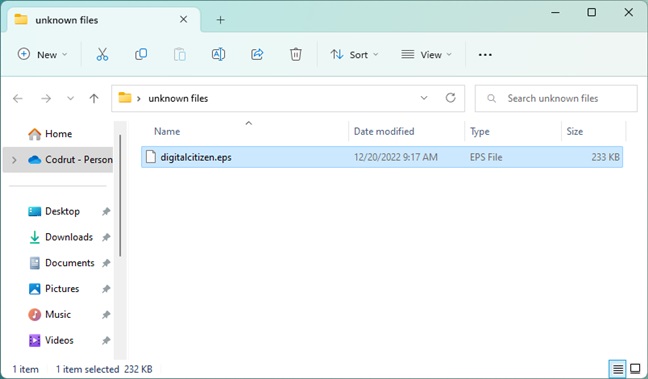Screen dimensions: 648x379
Task: Go up one folder level
Action: [x=94, y=98]
